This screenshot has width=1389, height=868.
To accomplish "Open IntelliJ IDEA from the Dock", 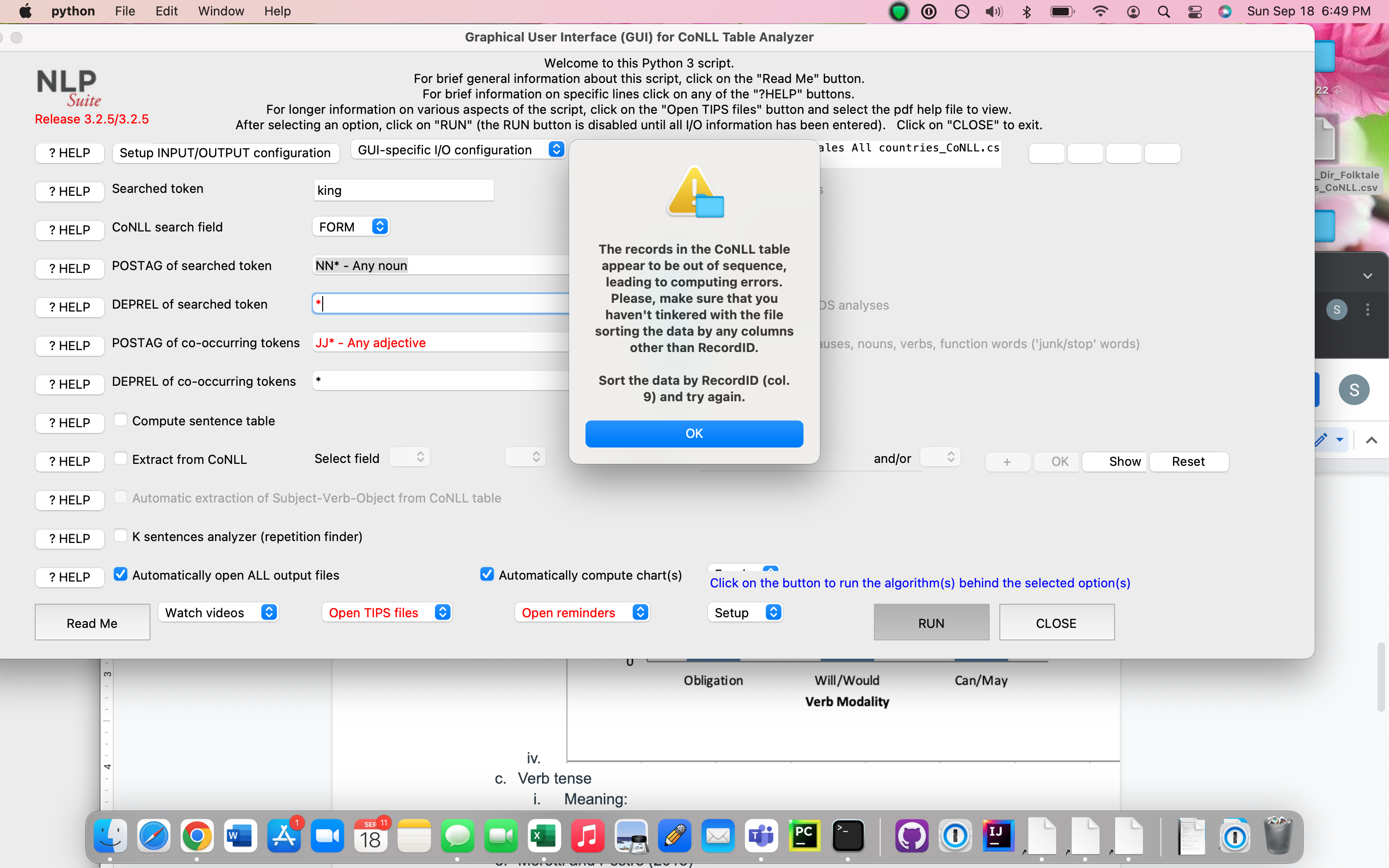I will click(x=999, y=836).
